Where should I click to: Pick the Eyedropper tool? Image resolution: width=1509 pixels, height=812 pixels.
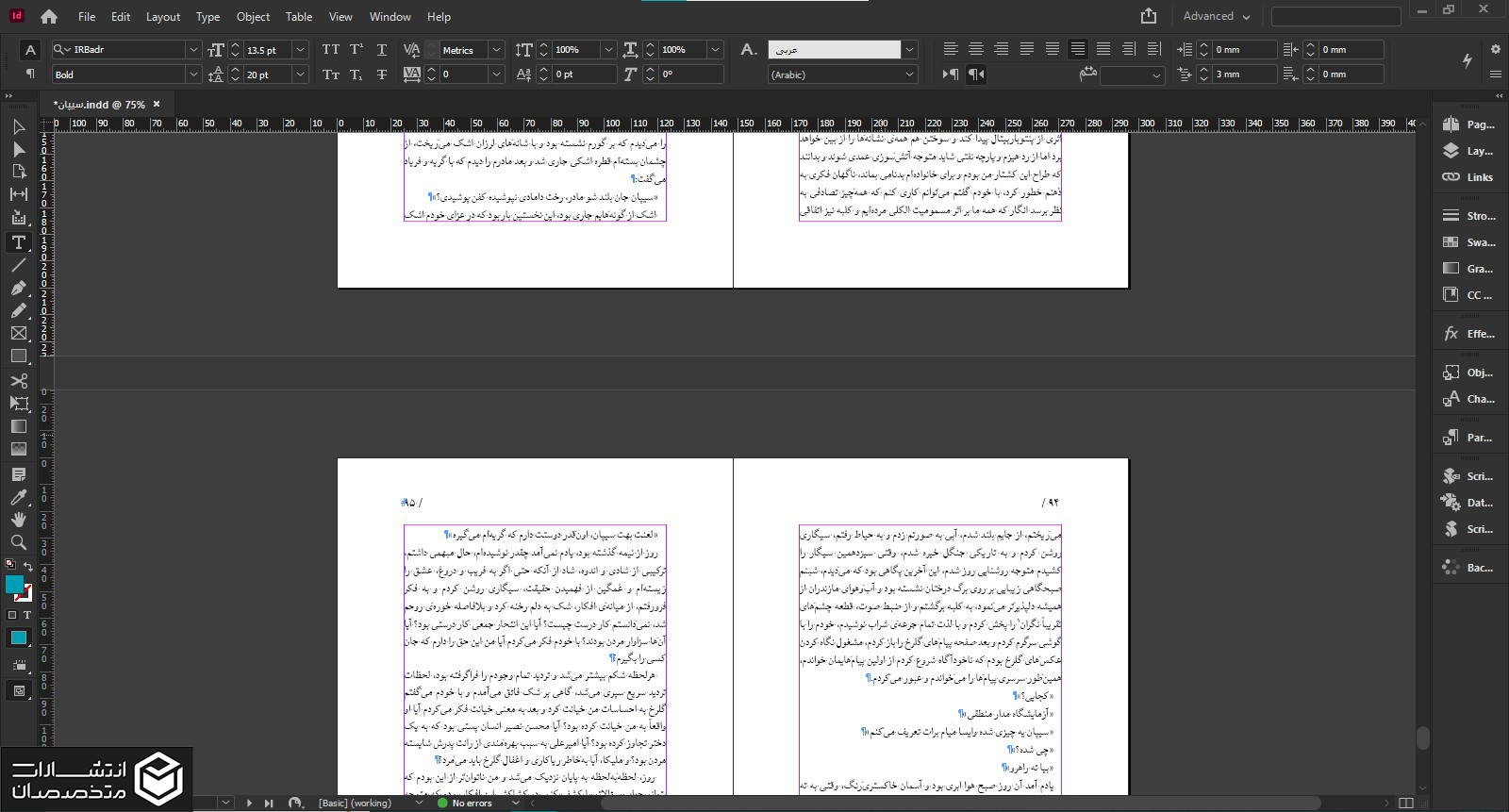tap(18, 497)
